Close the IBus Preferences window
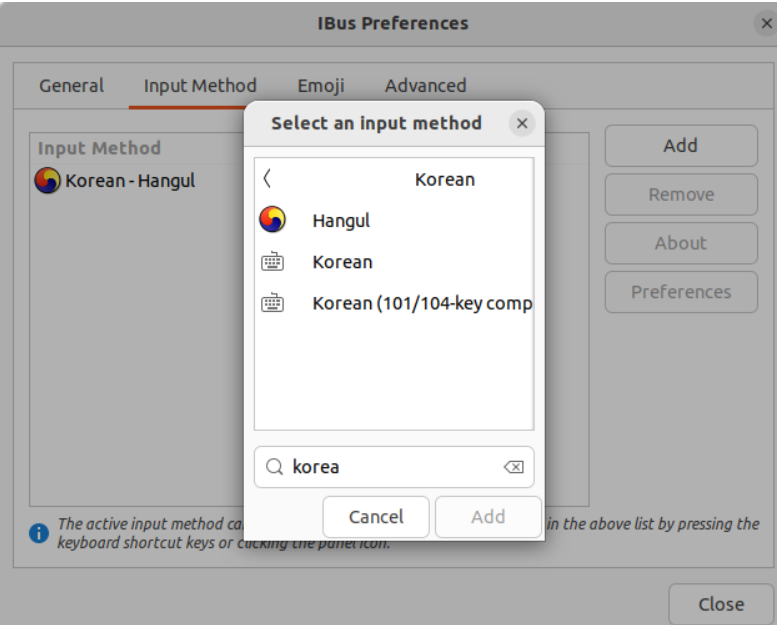Viewport: 777px width, 625px height. click(766, 23)
